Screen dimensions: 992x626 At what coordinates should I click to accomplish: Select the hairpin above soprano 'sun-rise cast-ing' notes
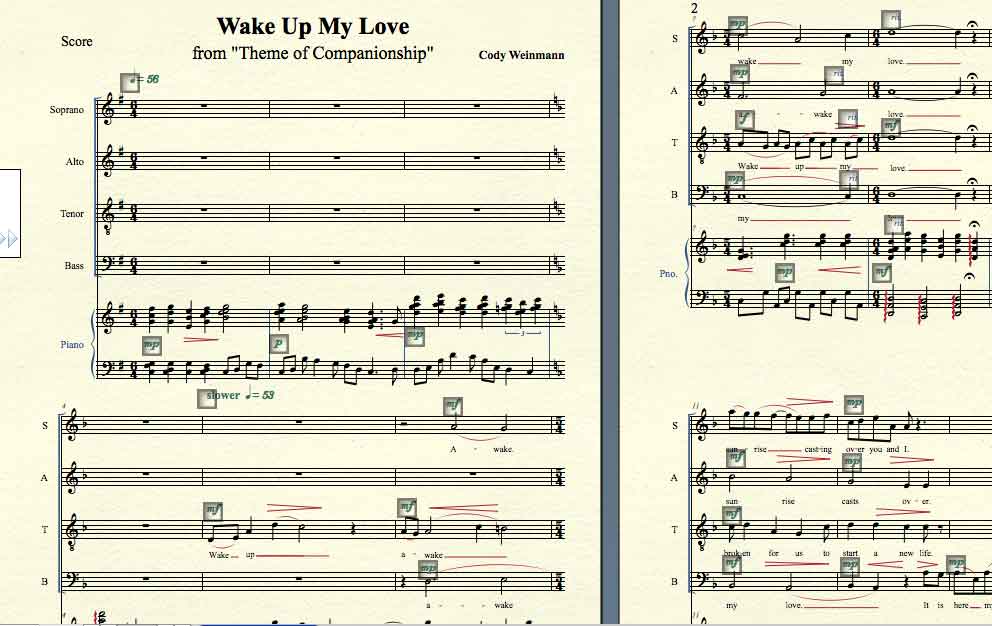[x=809, y=401]
